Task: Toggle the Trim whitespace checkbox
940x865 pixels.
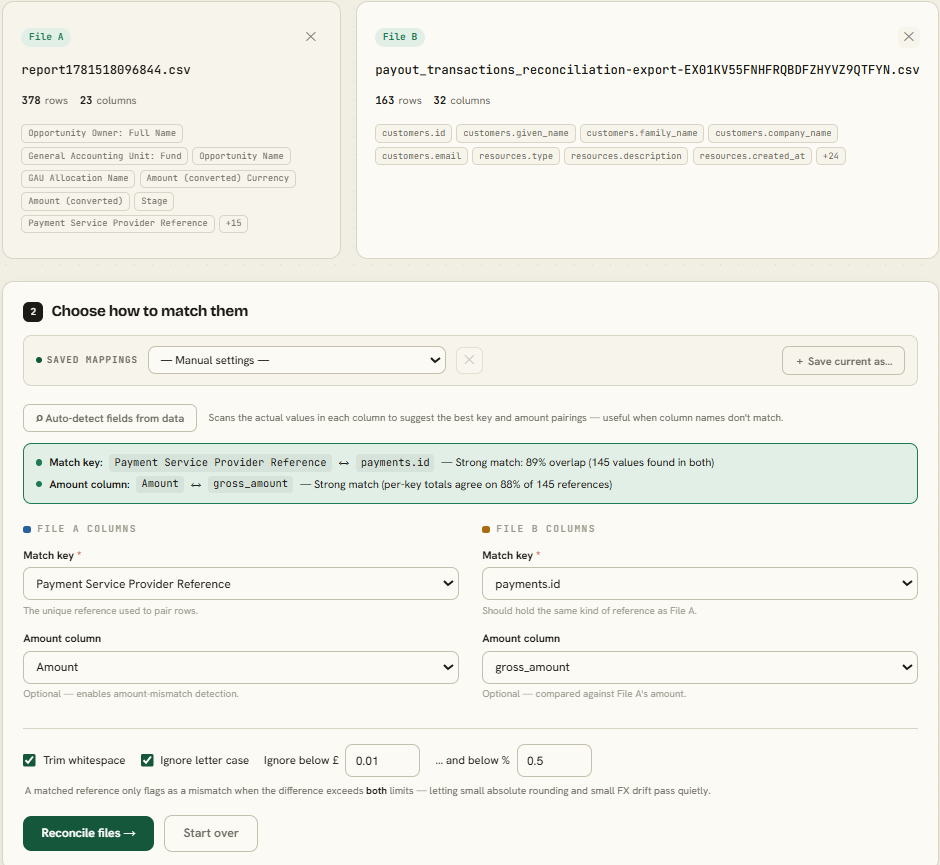Action: click(x=29, y=760)
